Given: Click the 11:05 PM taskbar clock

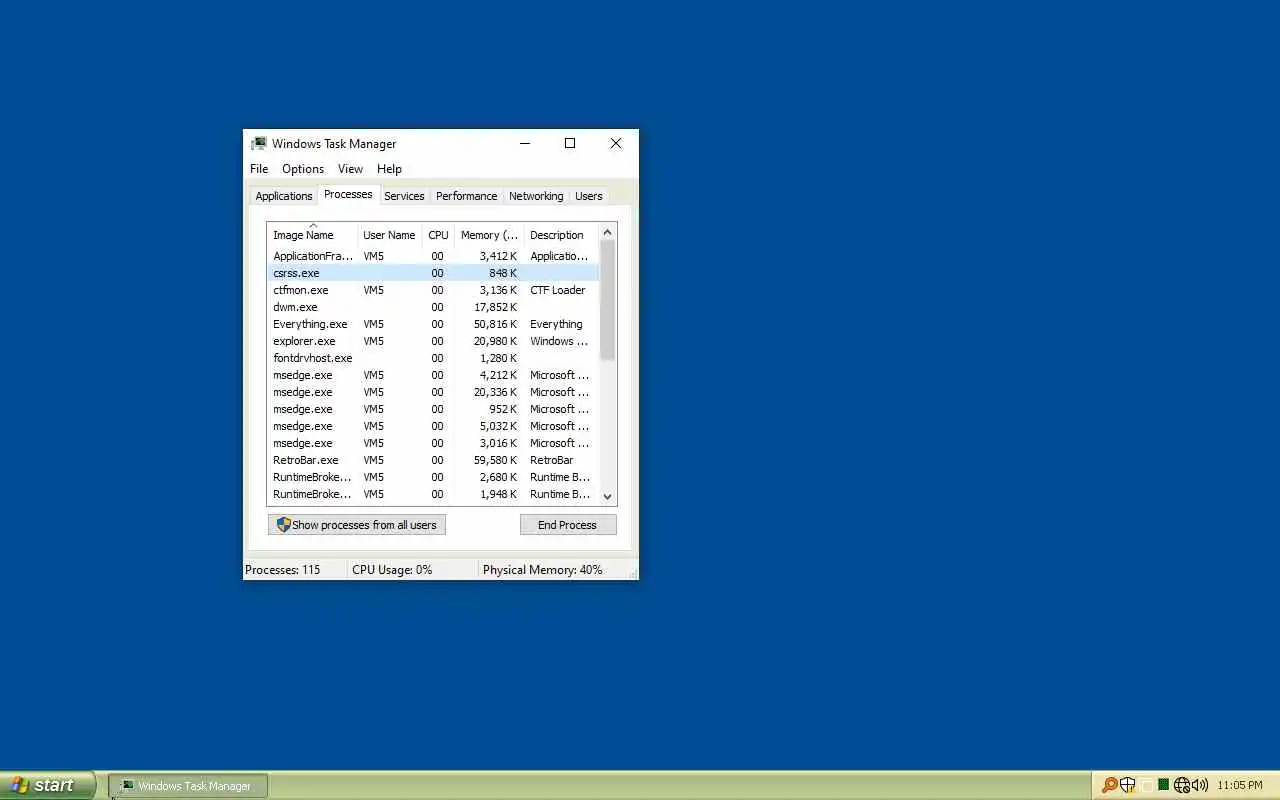Looking at the screenshot, I should 1240,785.
